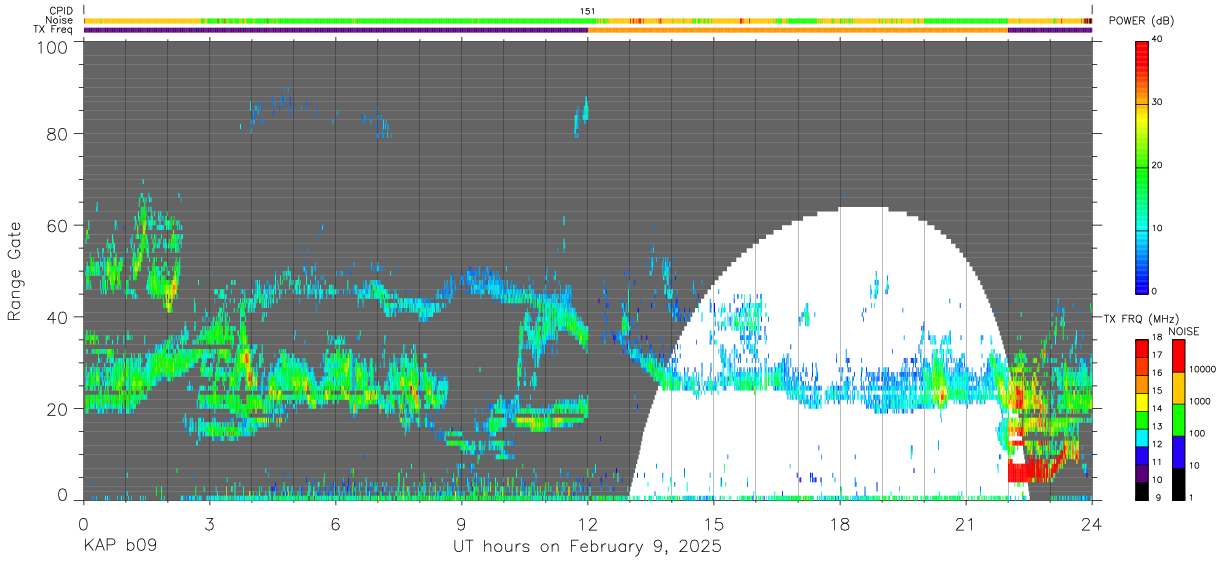Click the 1 label on the NOISE scale
1228x567 pixels.
(x=1193, y=496)
